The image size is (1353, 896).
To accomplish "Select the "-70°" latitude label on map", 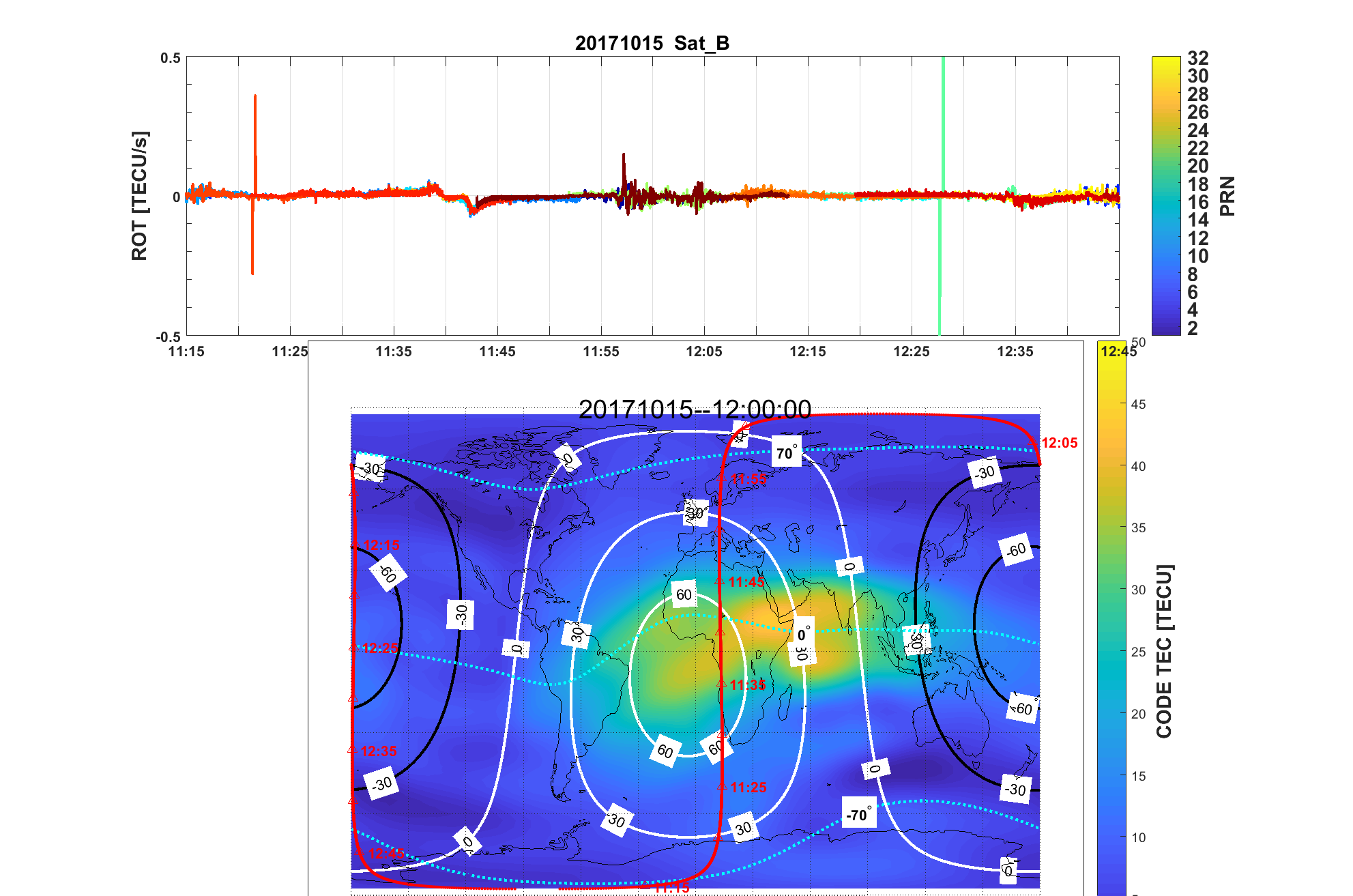I will [858, 814].
